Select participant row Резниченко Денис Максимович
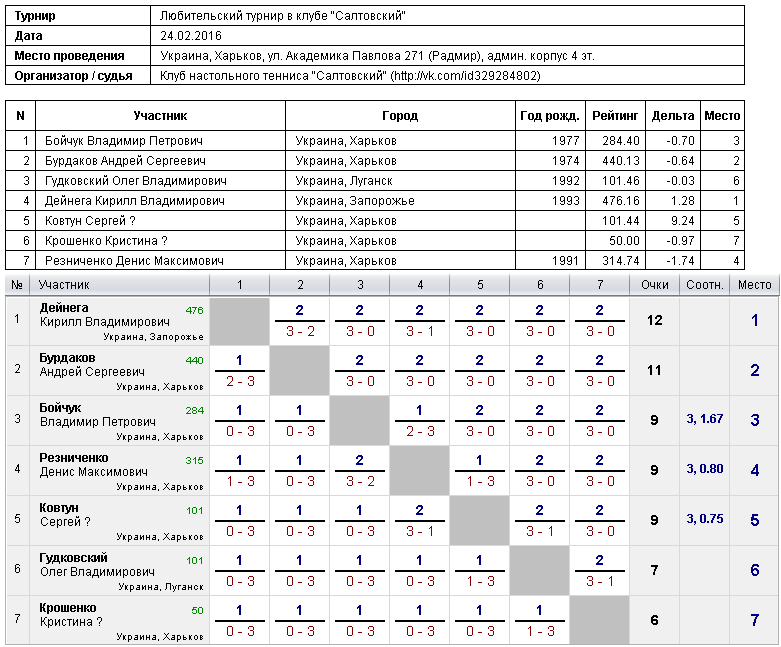The image size is (781, 647). point(375,260)
